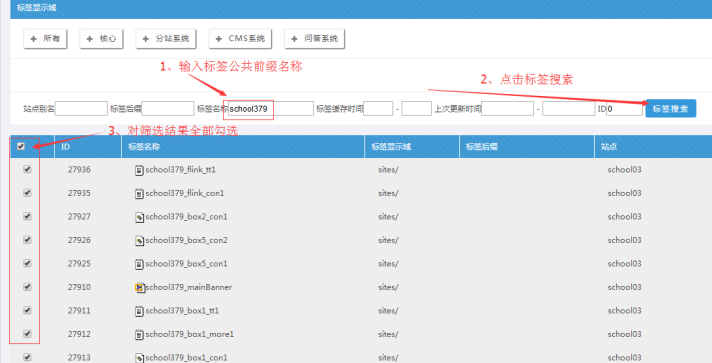Click the icon beside school379_box5_con2
This screenshot has height=363, width=712.
(x=139, y=241)
